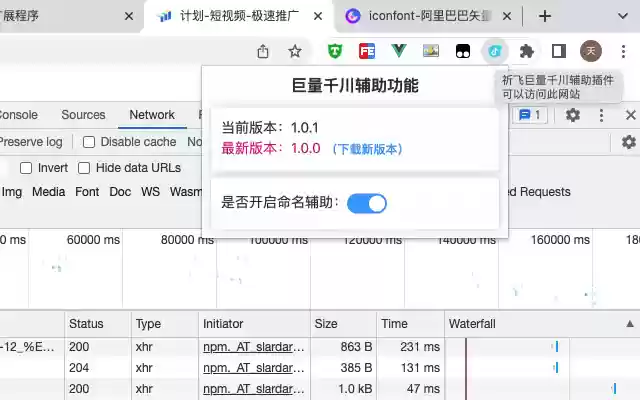640x400 pixels.
Task: Open DevTools settings gear beside issues counter
Action: [x=573, y=115]
